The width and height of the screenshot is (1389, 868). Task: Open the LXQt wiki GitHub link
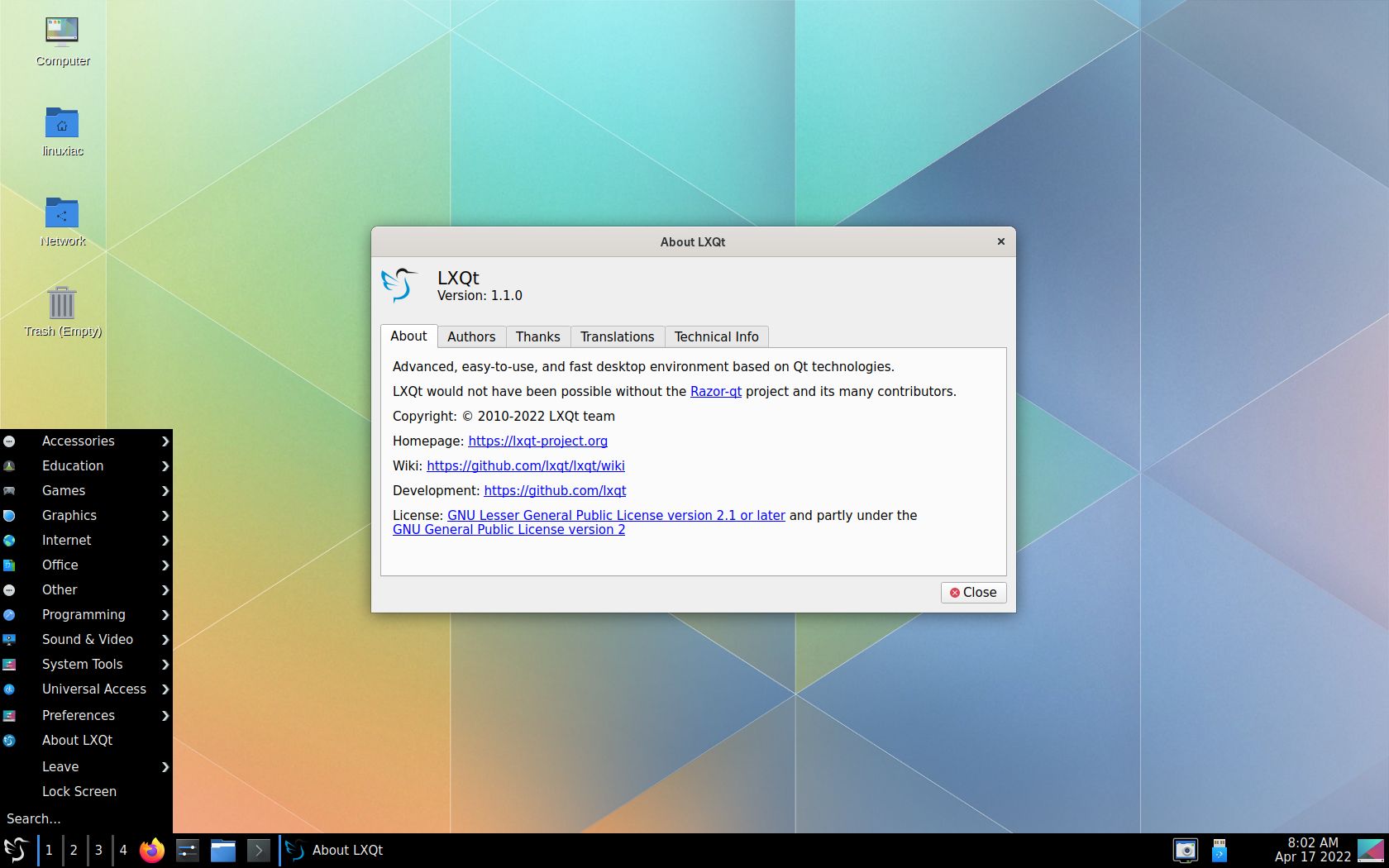coord(526,466)
